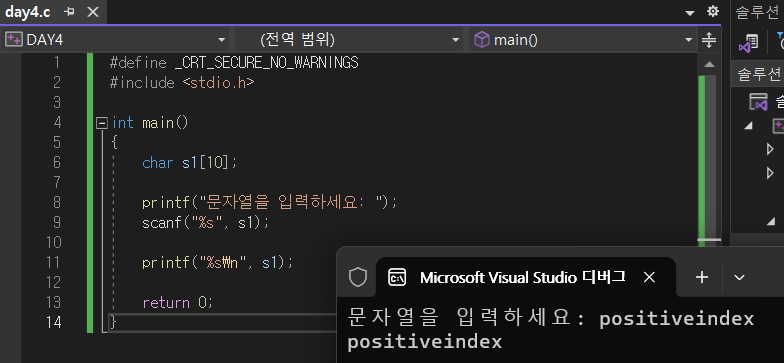This screenshot has width=784, height=363.
Task: Switch to the day4.c editor tab
Action: 28,12
